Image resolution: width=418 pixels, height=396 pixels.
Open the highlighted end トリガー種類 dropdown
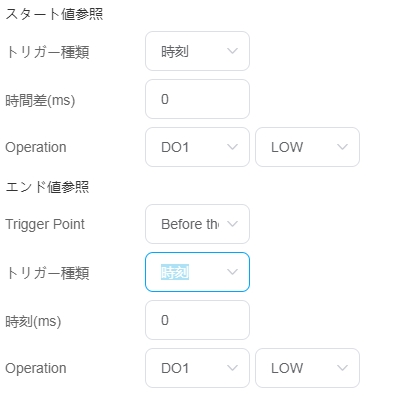pos(197,272)
